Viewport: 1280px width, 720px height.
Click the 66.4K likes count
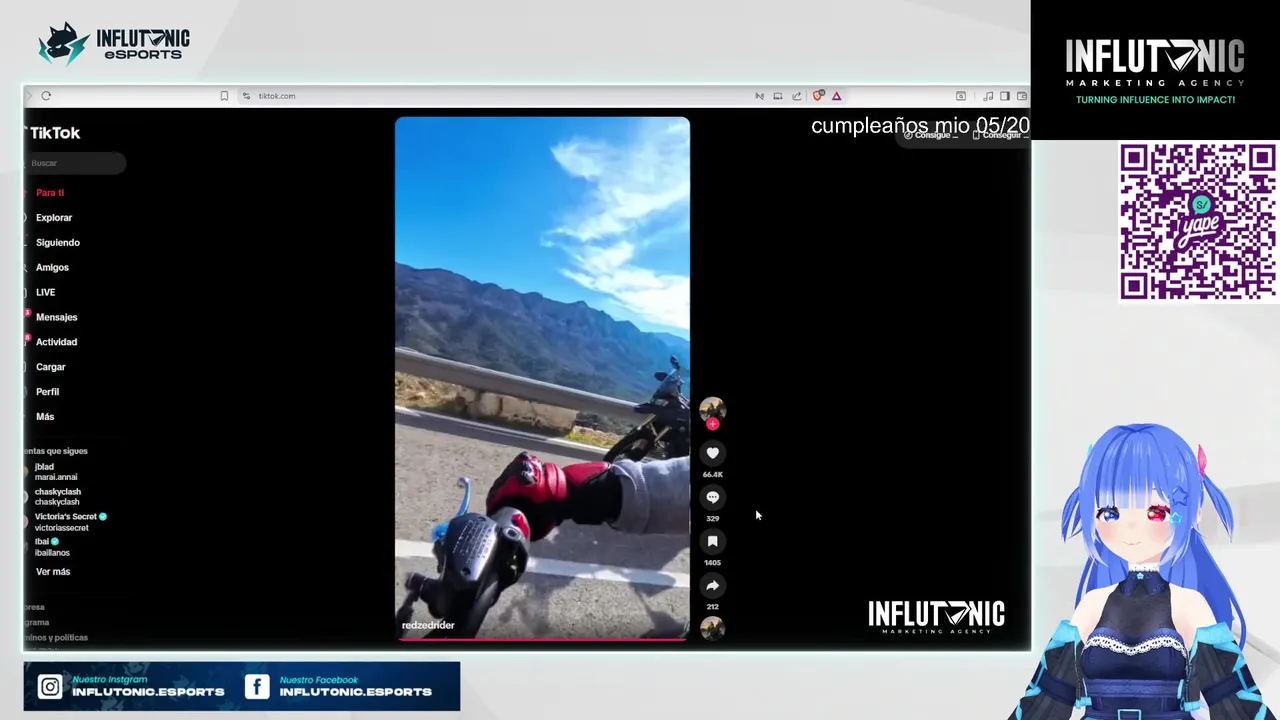tap(712, 474)
